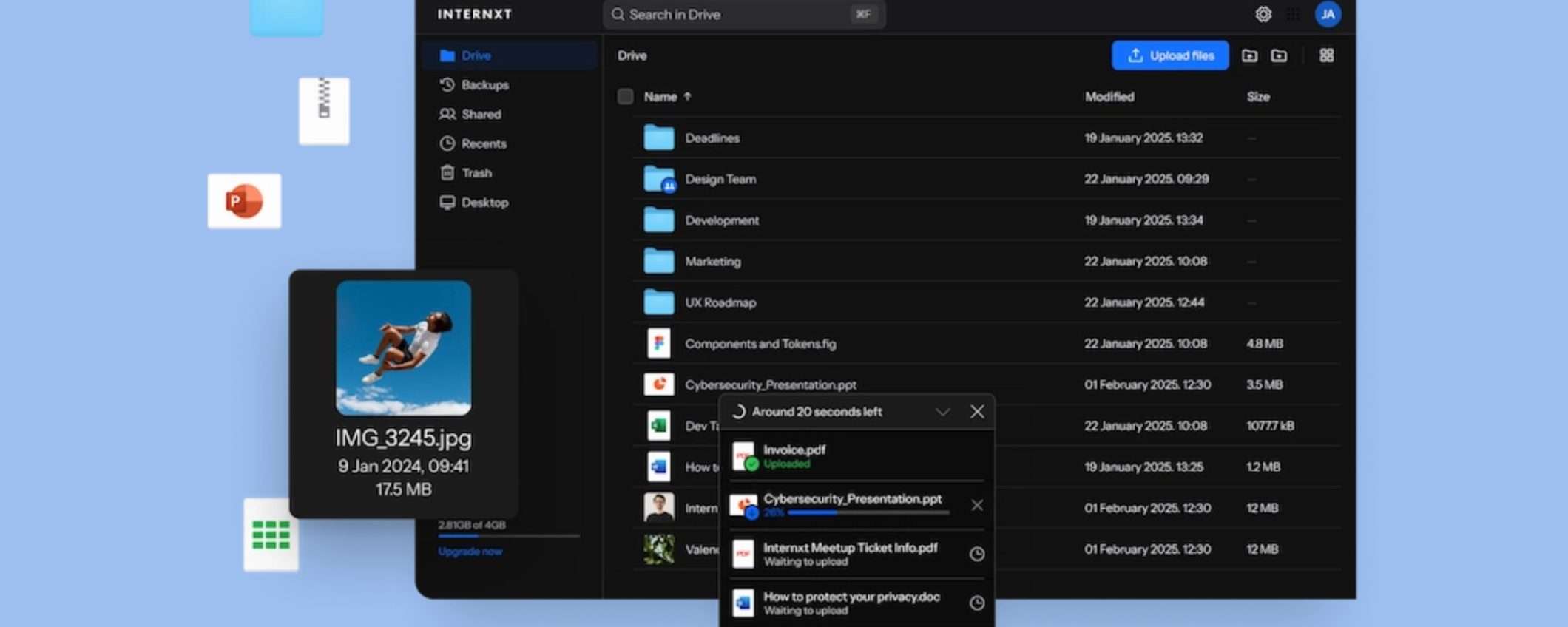Click the PowerPoint file icon floating at left
Image resolution: width=1568 pixels, height=627 pixels.
pyautogui.click(x=244, y=201)
